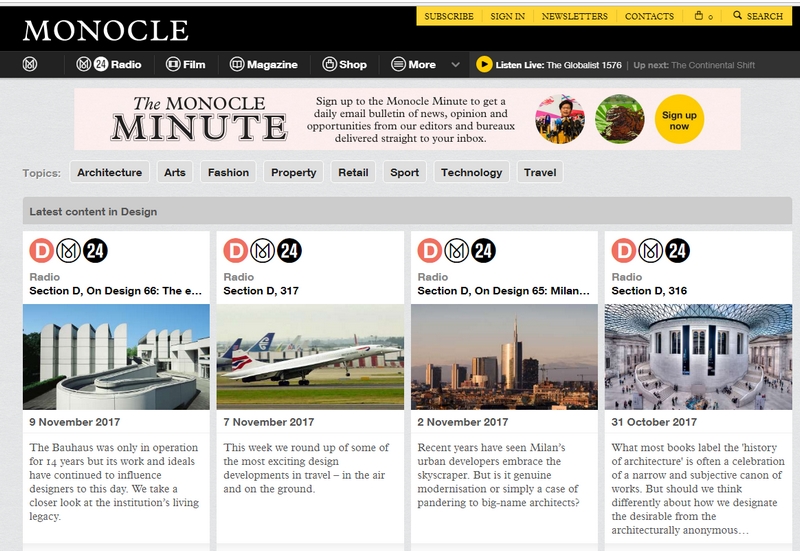This screenshot has width=800, height=551.
Task: Click the MONOCLE logo in header
Action: (106, 30)
